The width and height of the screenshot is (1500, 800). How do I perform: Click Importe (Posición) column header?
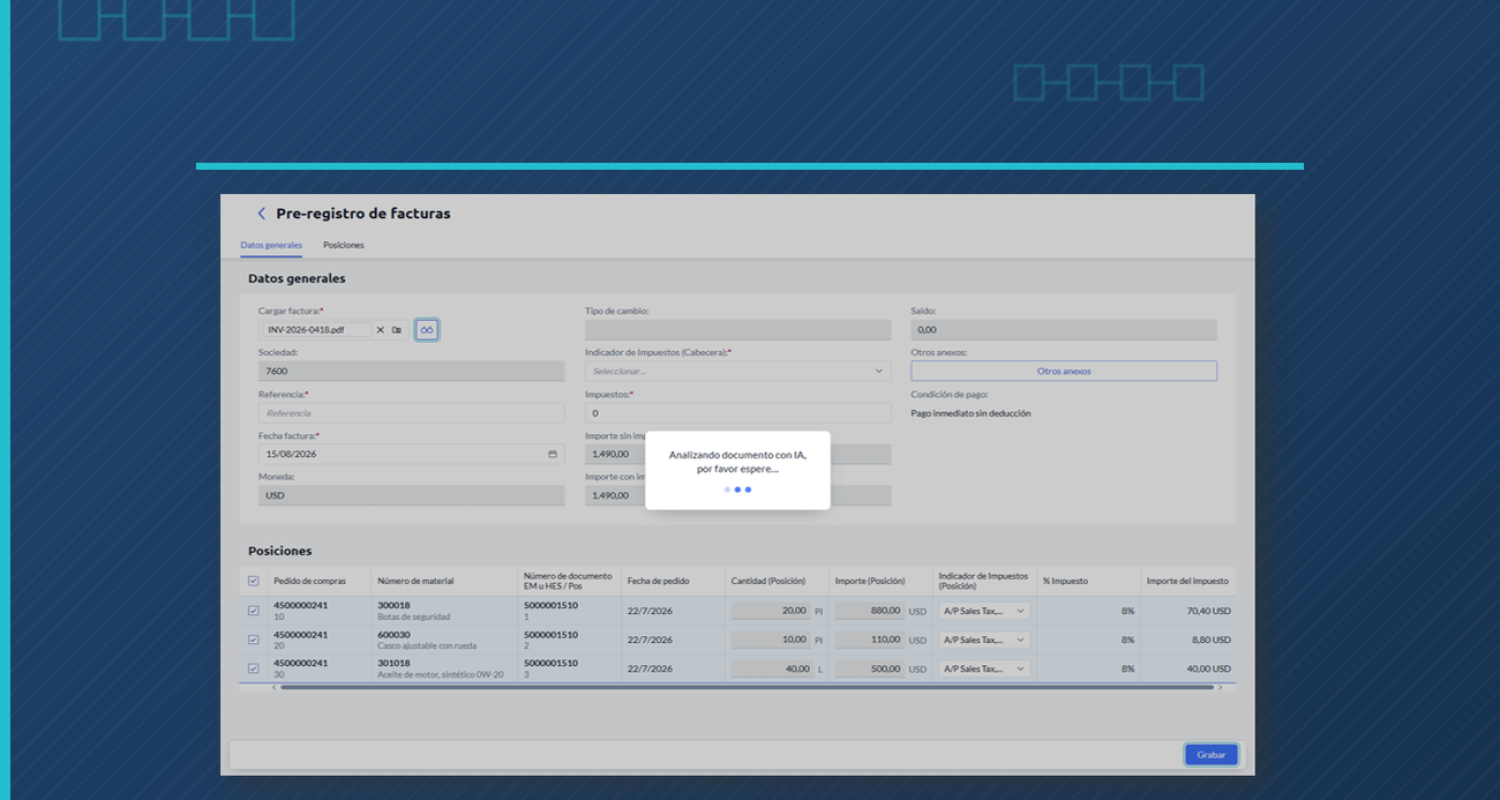pos(870,581)
